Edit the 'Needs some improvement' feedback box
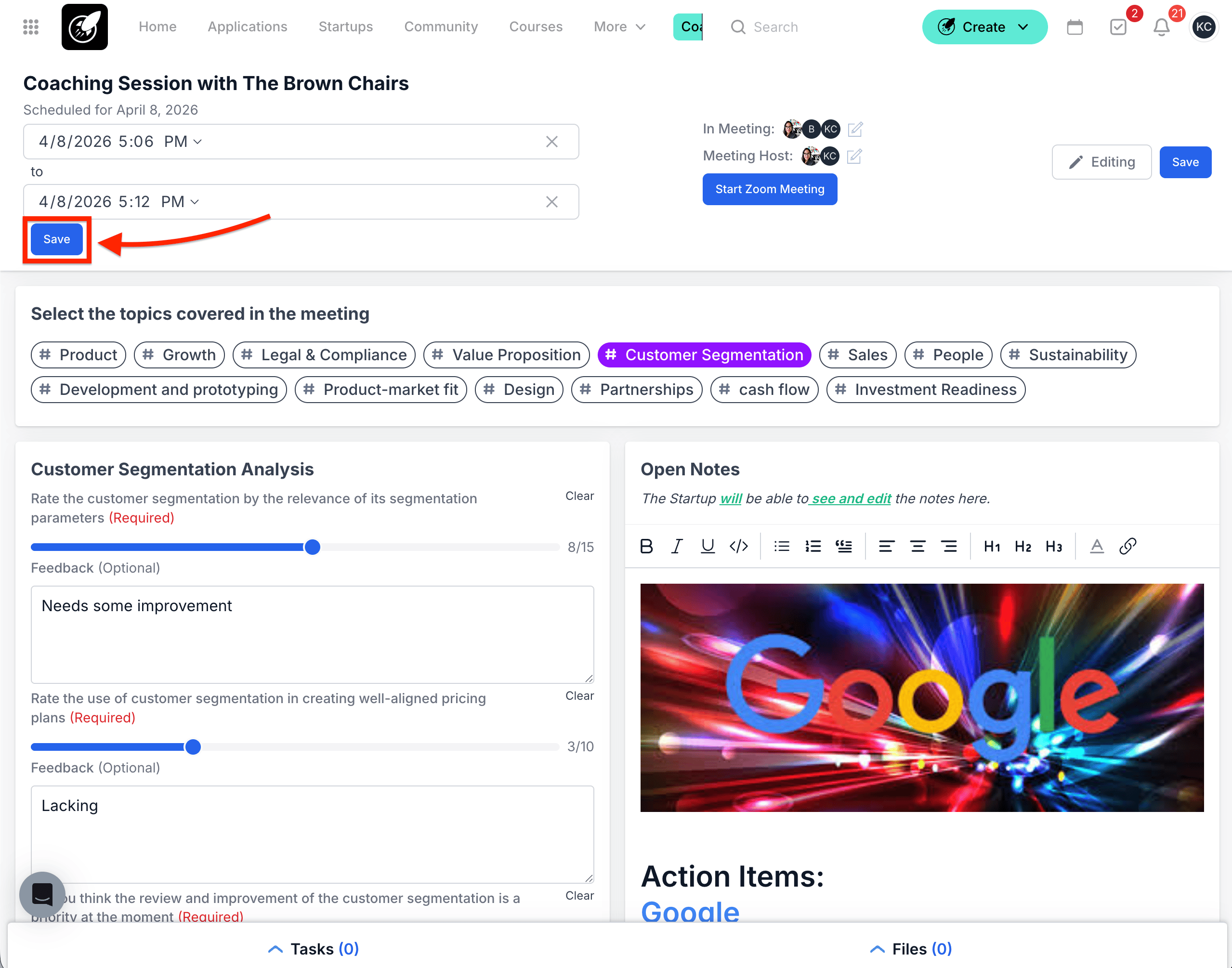The width and height of the screenshot is (1232, 968). coord(312,635)
